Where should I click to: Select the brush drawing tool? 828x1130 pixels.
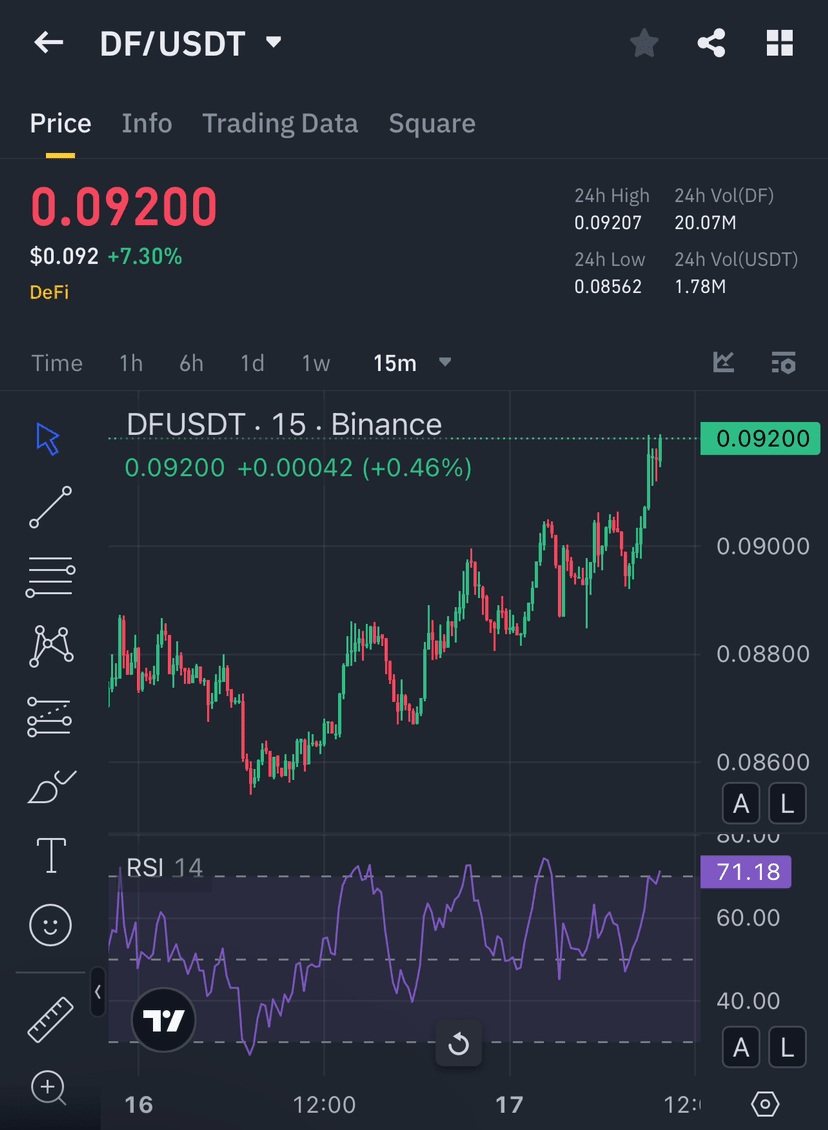tap(51, 786)
